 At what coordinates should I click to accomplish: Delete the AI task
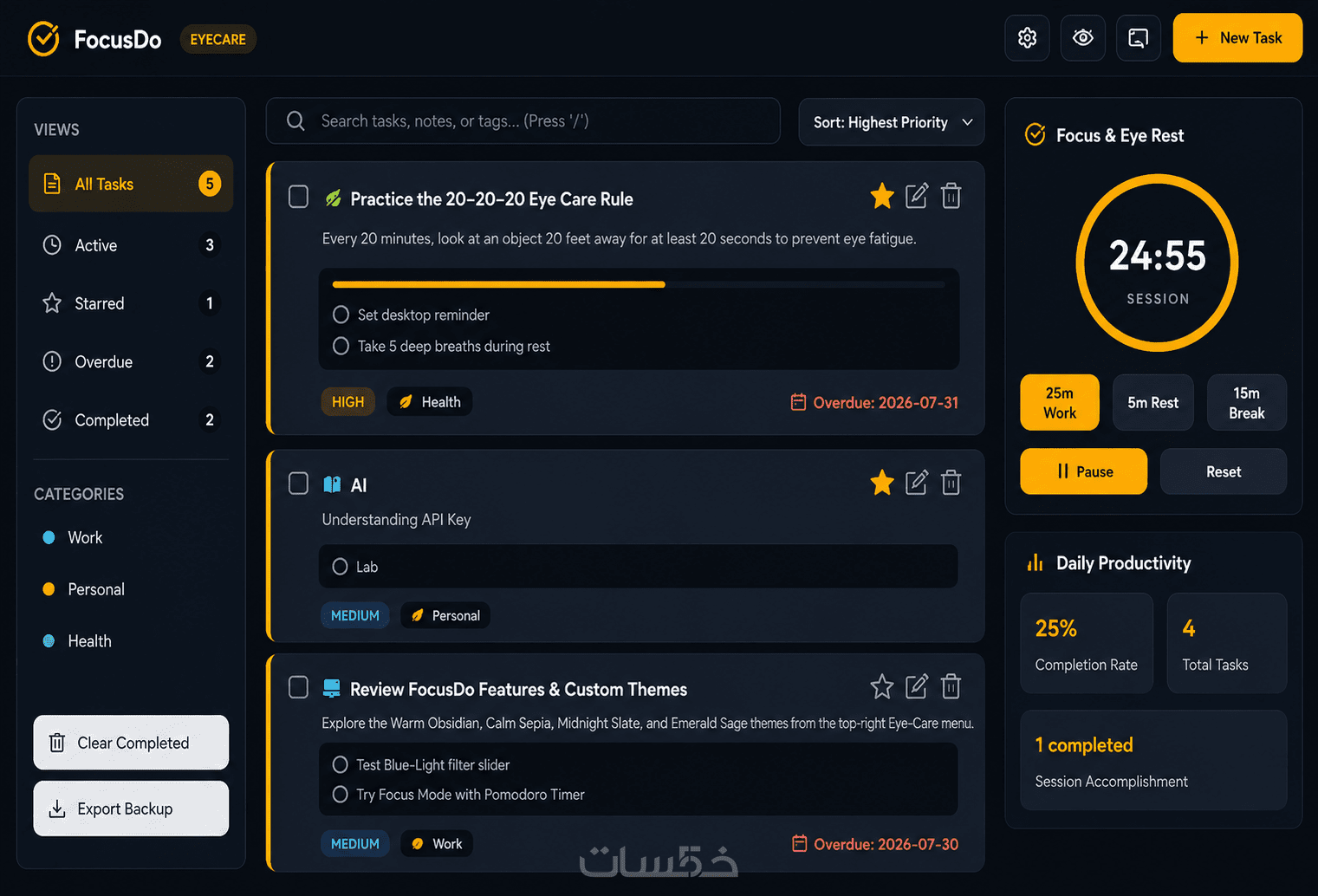tap(951, 483)
